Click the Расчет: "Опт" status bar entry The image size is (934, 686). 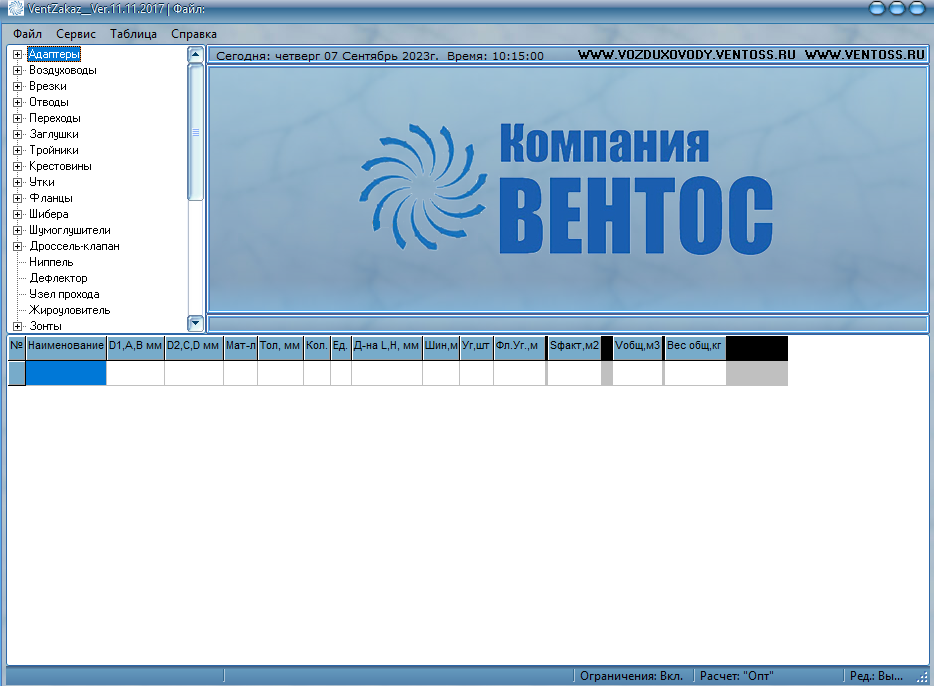click(x=737, y=676)
